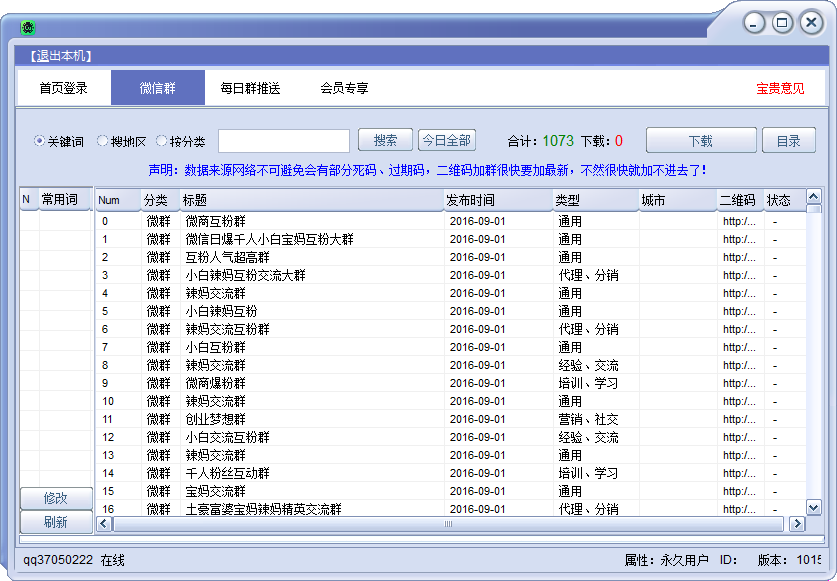Click the 刷新 refresh button

point(56,522)
